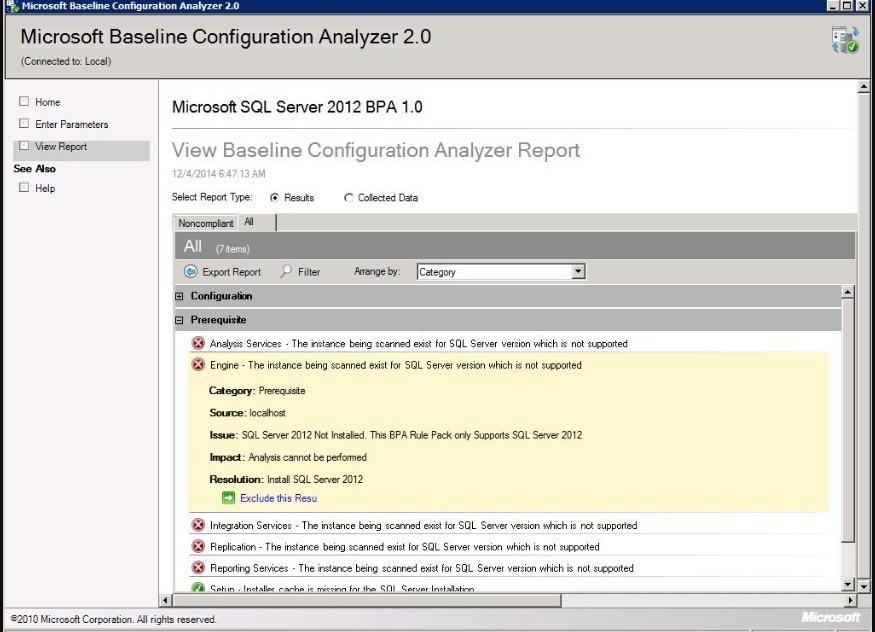Click the View Report bullet icon
The width and height of the screenshot is (875, 632).
point(23,146)
